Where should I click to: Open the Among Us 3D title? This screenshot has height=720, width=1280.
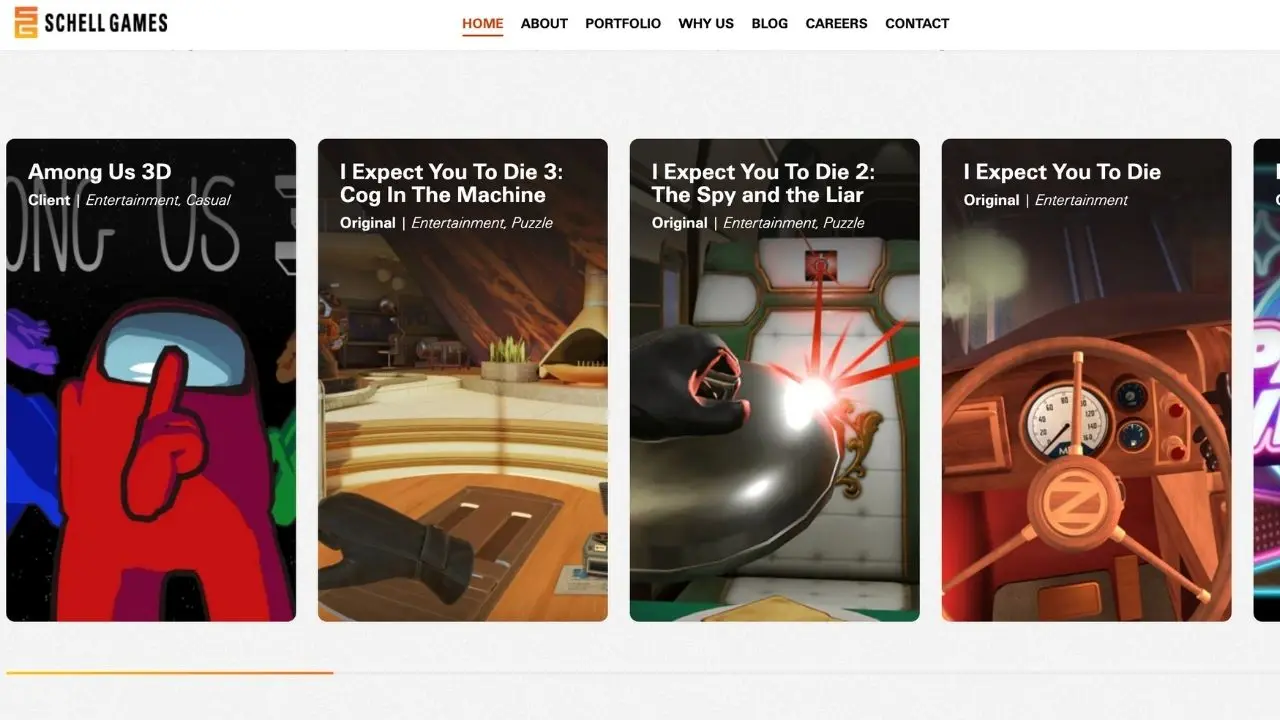pos(100,172)
